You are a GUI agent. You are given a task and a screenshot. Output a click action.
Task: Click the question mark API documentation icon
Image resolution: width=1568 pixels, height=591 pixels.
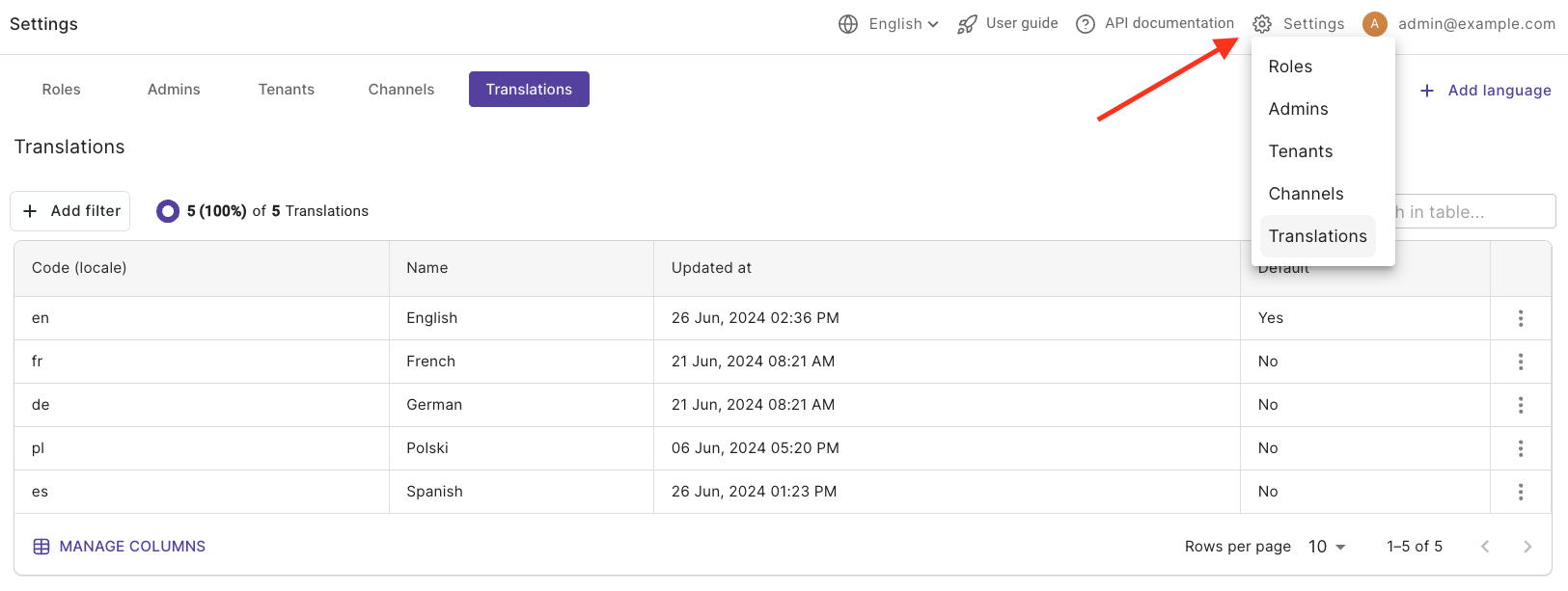pyautogui.click(x=1086, y=24)
